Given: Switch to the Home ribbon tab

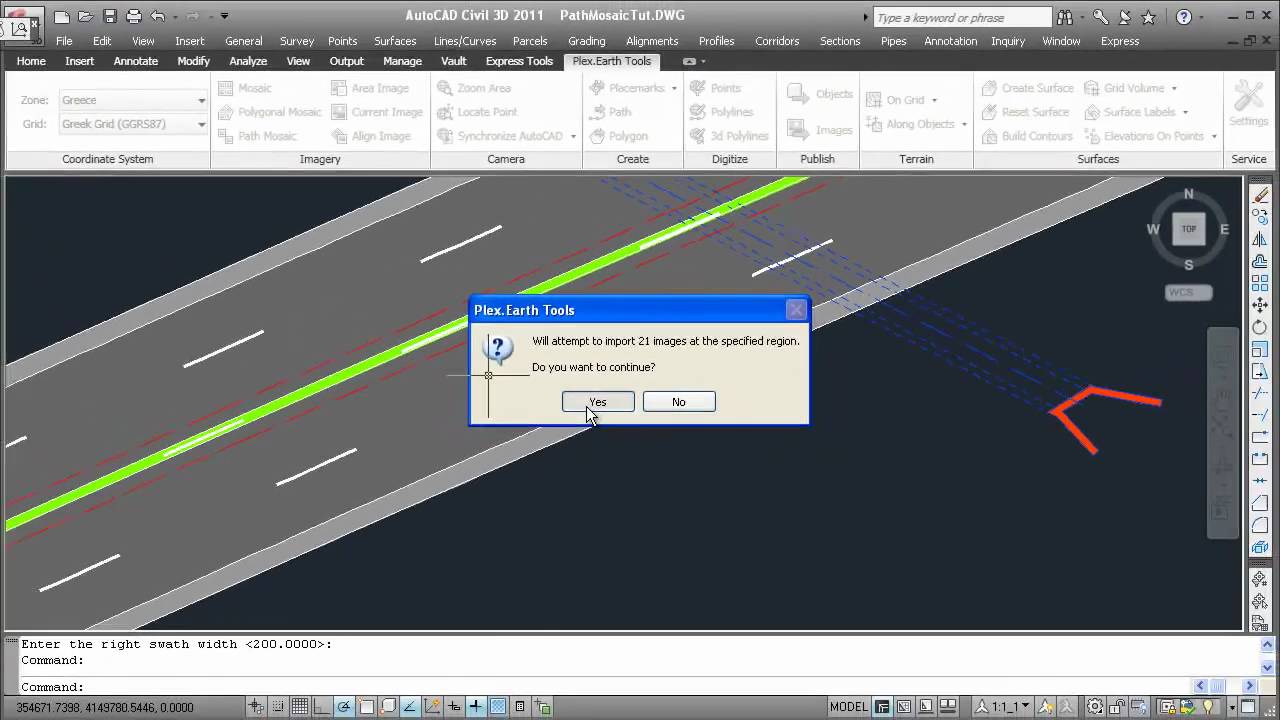Looking at the screenshot, I should click(x=31, y=61).
